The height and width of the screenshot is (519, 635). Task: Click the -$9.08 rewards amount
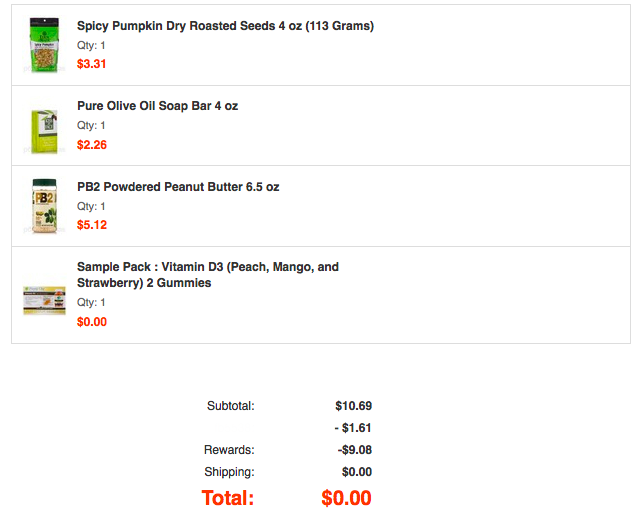[x=354, y=450]
